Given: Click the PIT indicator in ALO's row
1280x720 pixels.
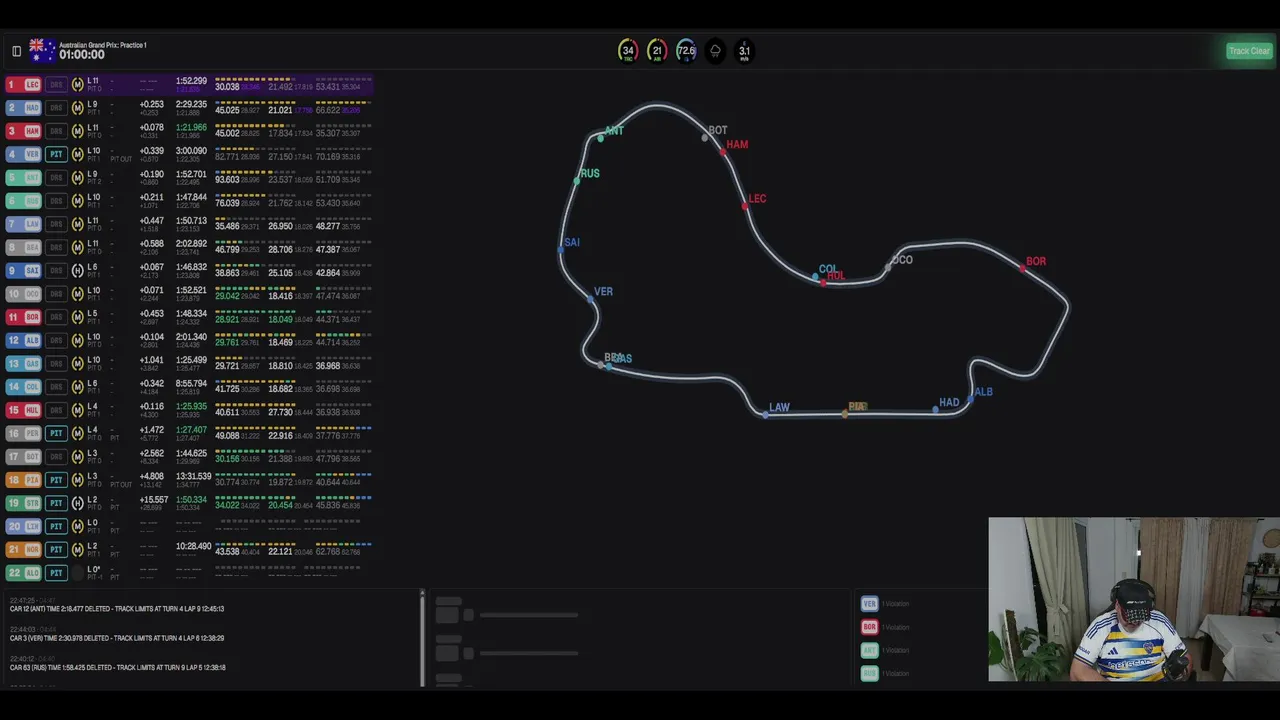Looking at the screenshot, I should coord(56,573).
